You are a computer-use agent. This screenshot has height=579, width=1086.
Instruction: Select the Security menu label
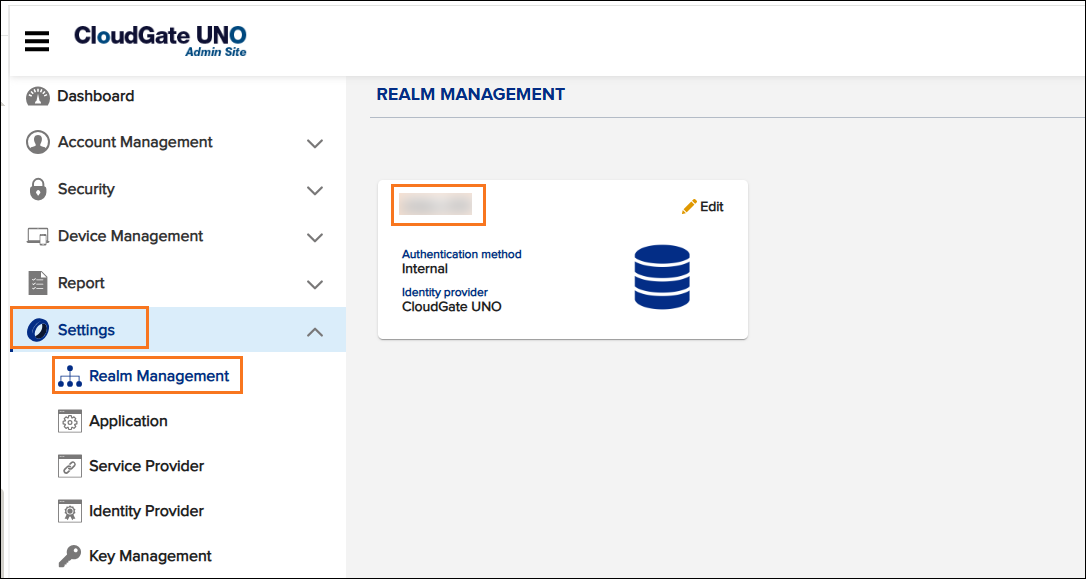pos(86,189)
